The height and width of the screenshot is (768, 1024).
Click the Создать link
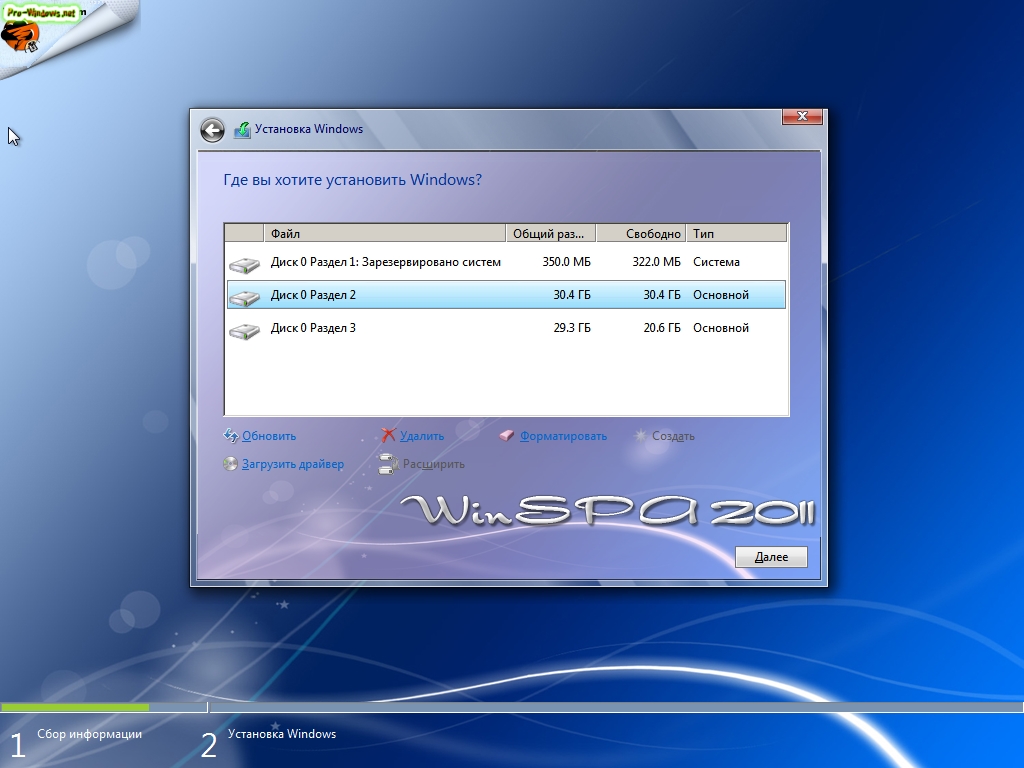(673, 436)
